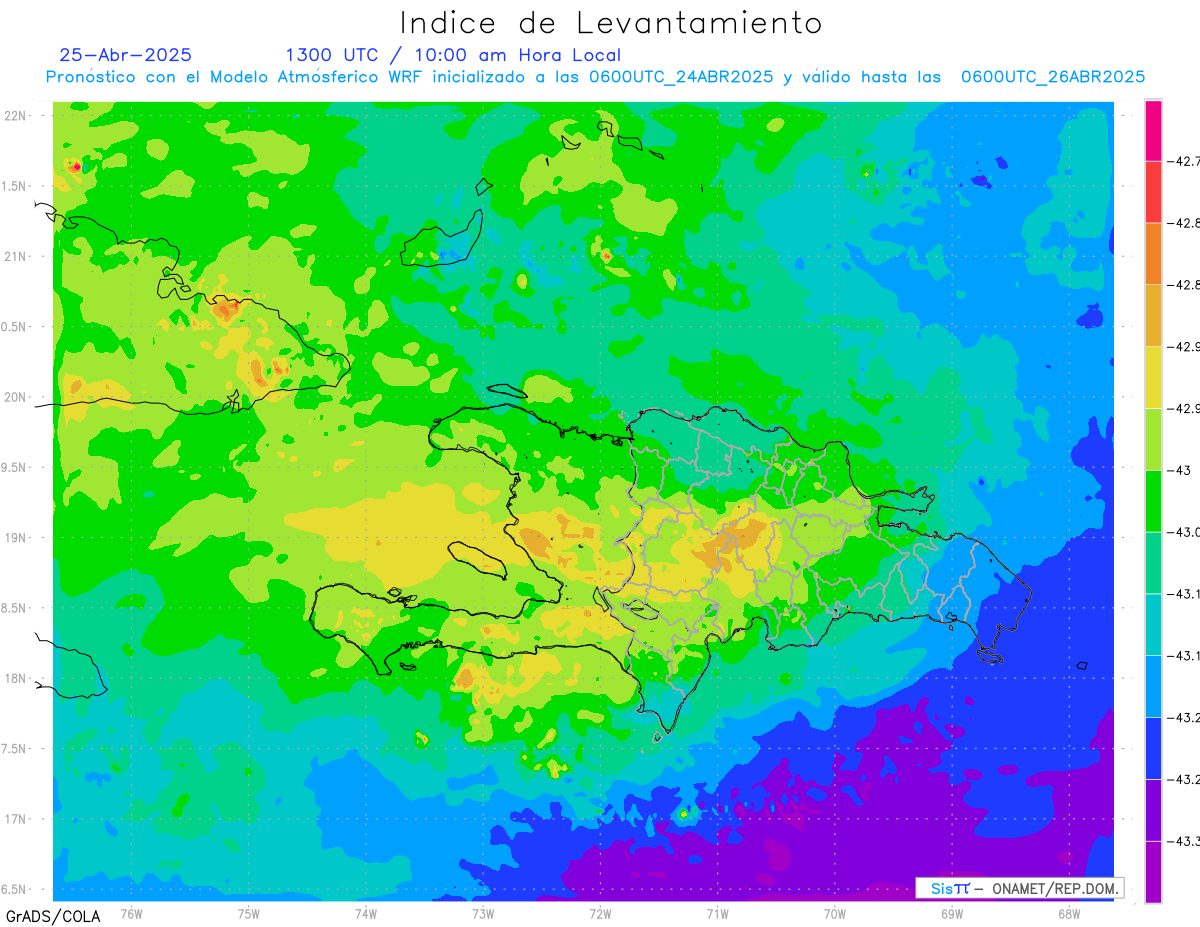This screenshot has width=1200, height=927.
Task: Click the "75W" longitude label
Action: point(249,913)
